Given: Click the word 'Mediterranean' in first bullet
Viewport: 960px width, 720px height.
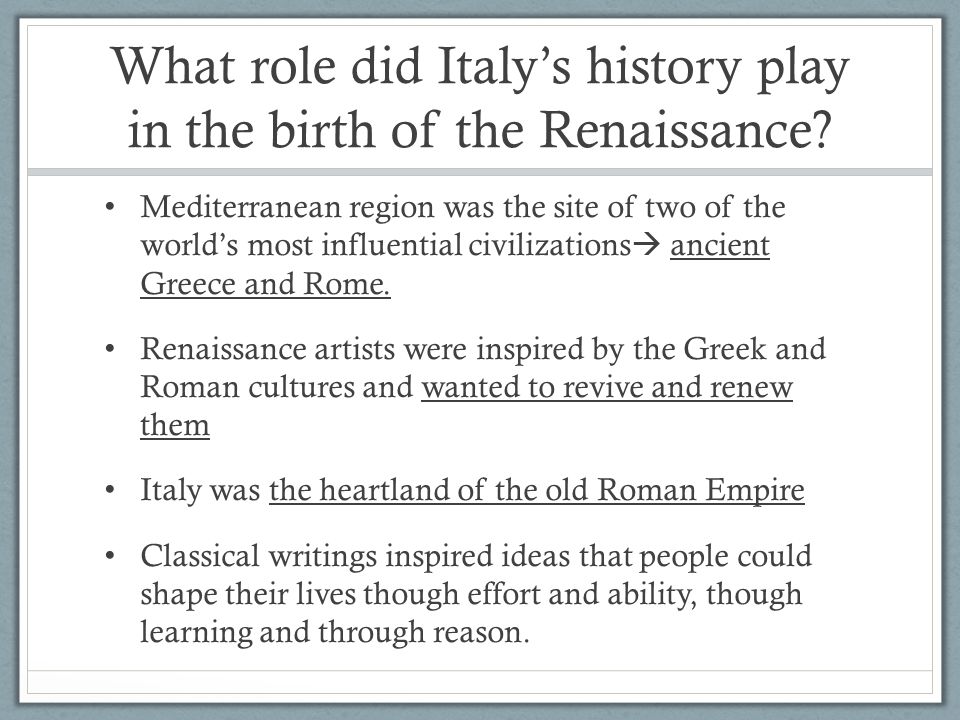Looking at the screenshot, I should point(241,207).
